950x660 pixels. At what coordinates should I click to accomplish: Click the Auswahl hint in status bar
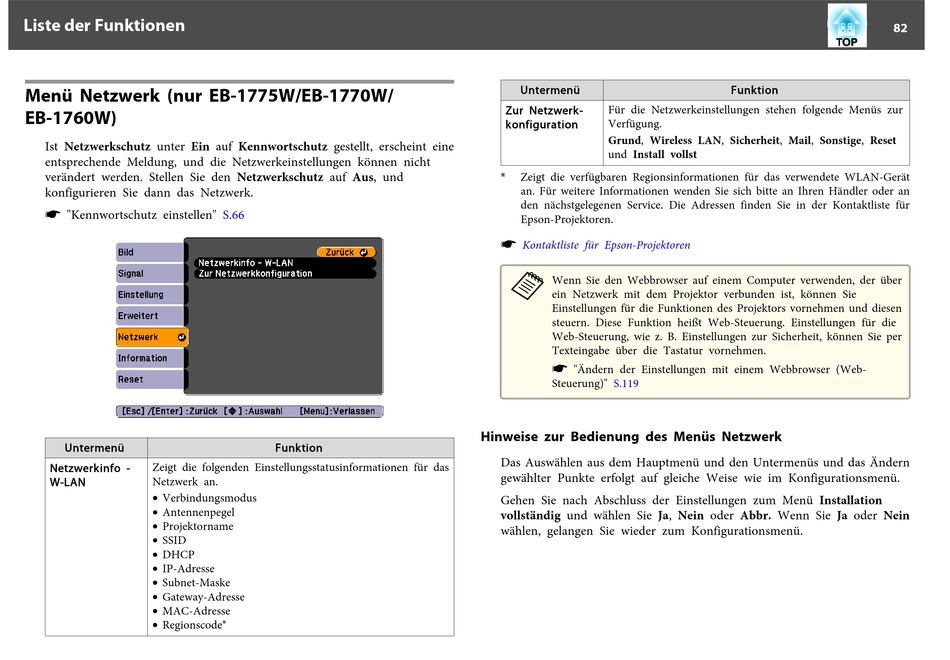click(253, 411)
